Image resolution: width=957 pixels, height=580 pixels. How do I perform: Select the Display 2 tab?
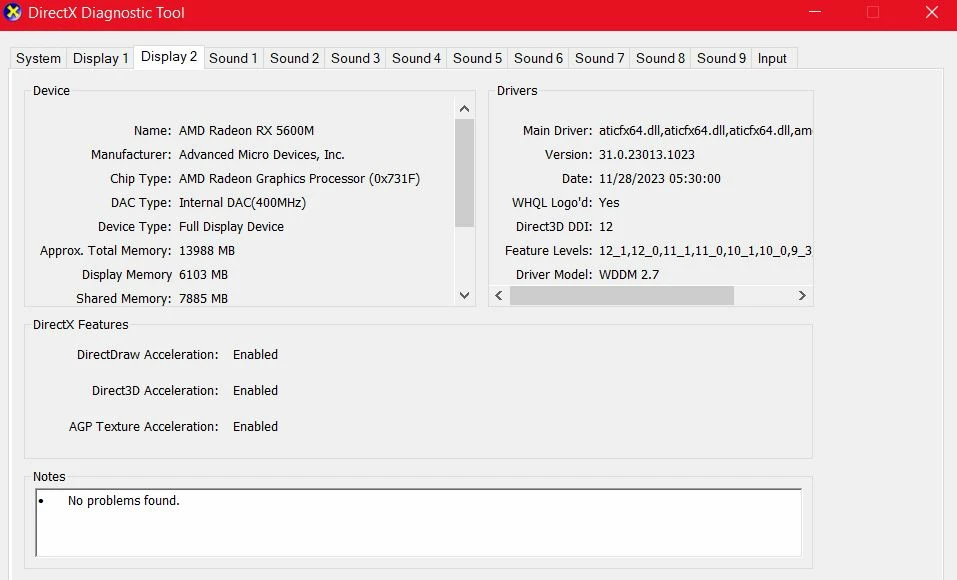[x=169, y=57]
